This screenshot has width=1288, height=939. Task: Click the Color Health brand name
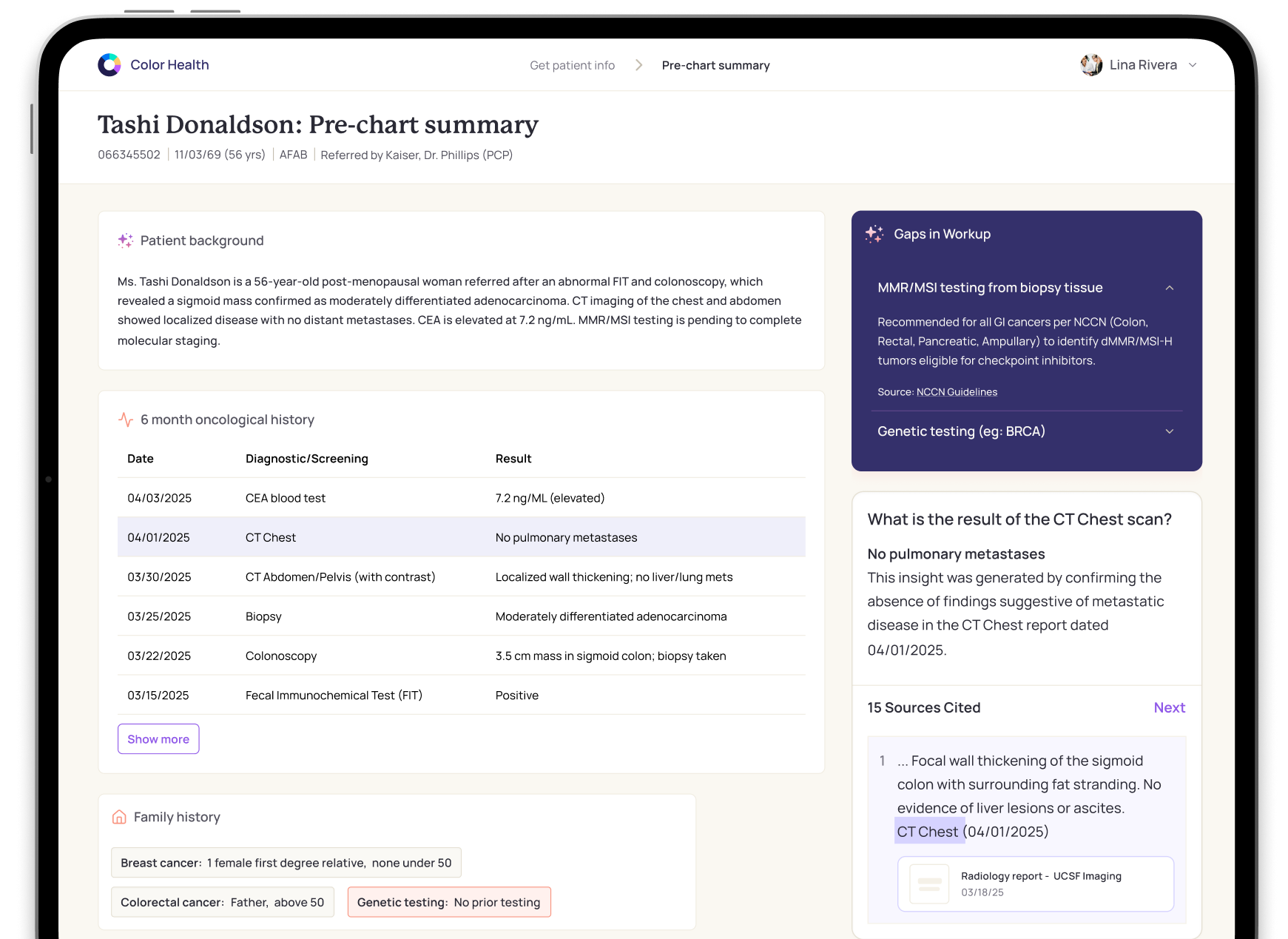point(169,65)
